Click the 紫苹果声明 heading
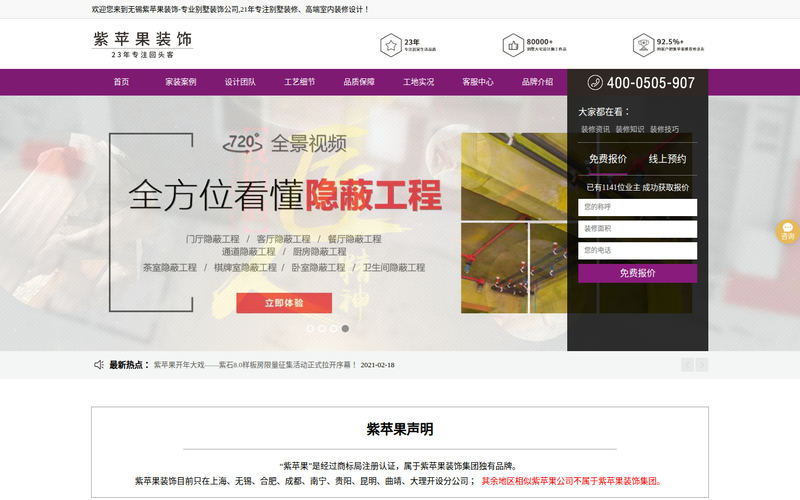 click(400, 429)
